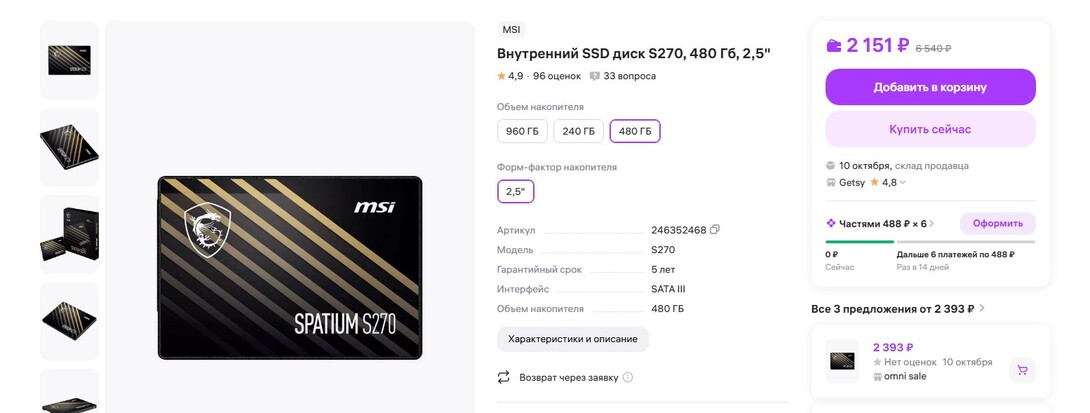Image resolution: width=1090 pixels, height=413 pixels.
Task: Click the 'Частями' installment icon
Action: [x=831, y=223]
